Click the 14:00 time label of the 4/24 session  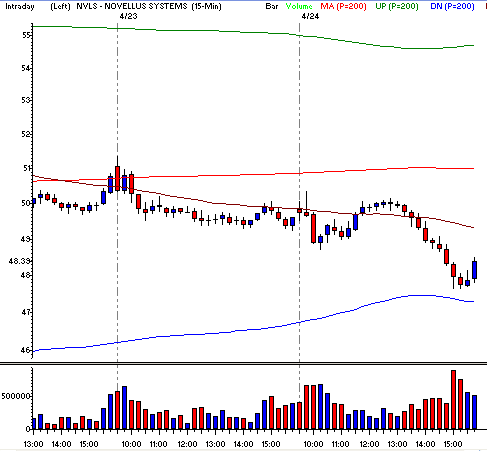click(x=425, y=444)
